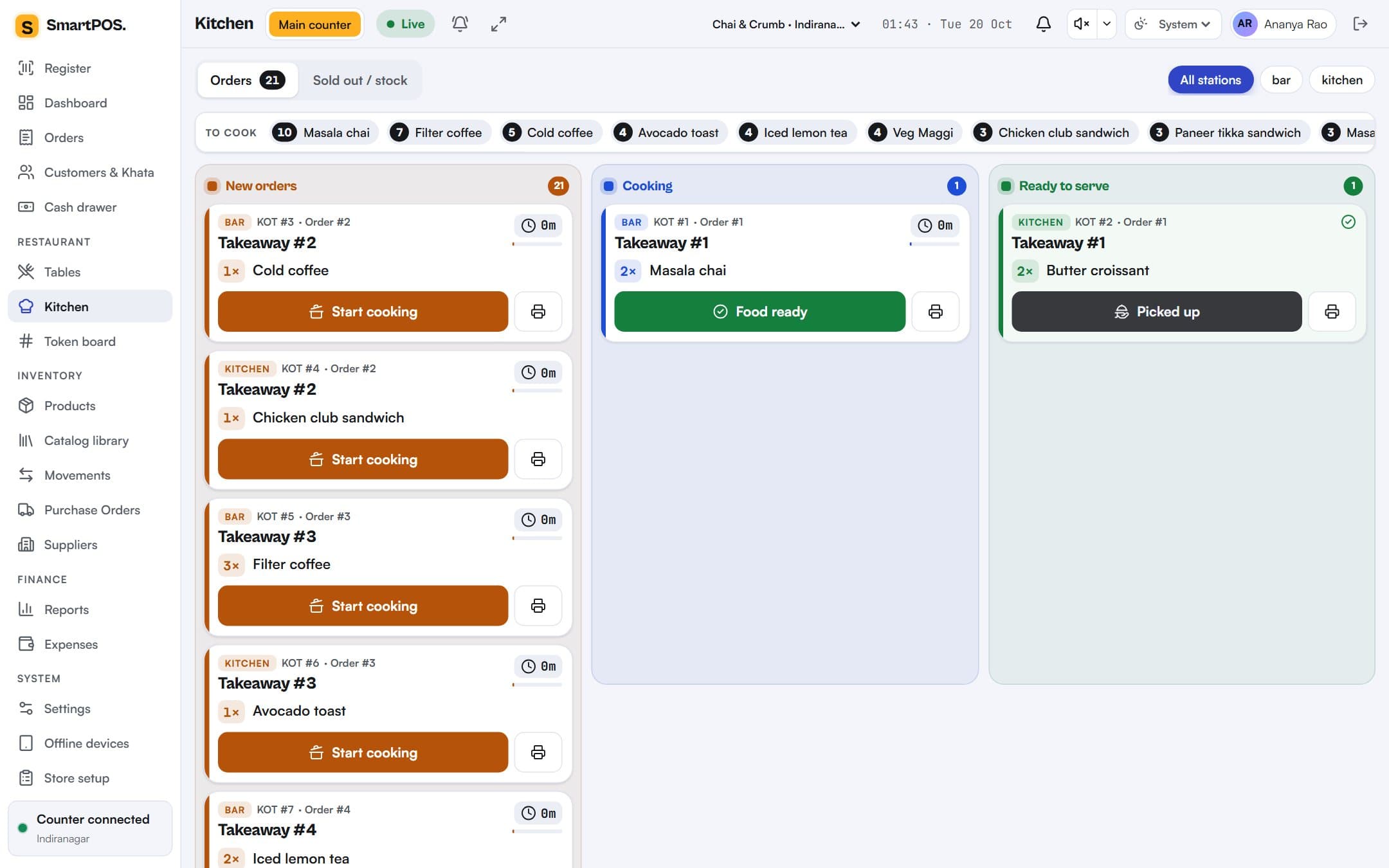Enter fullscreen with the expand arrows icon
Viewport: 1389px width, 868px height.
point(498,24)
